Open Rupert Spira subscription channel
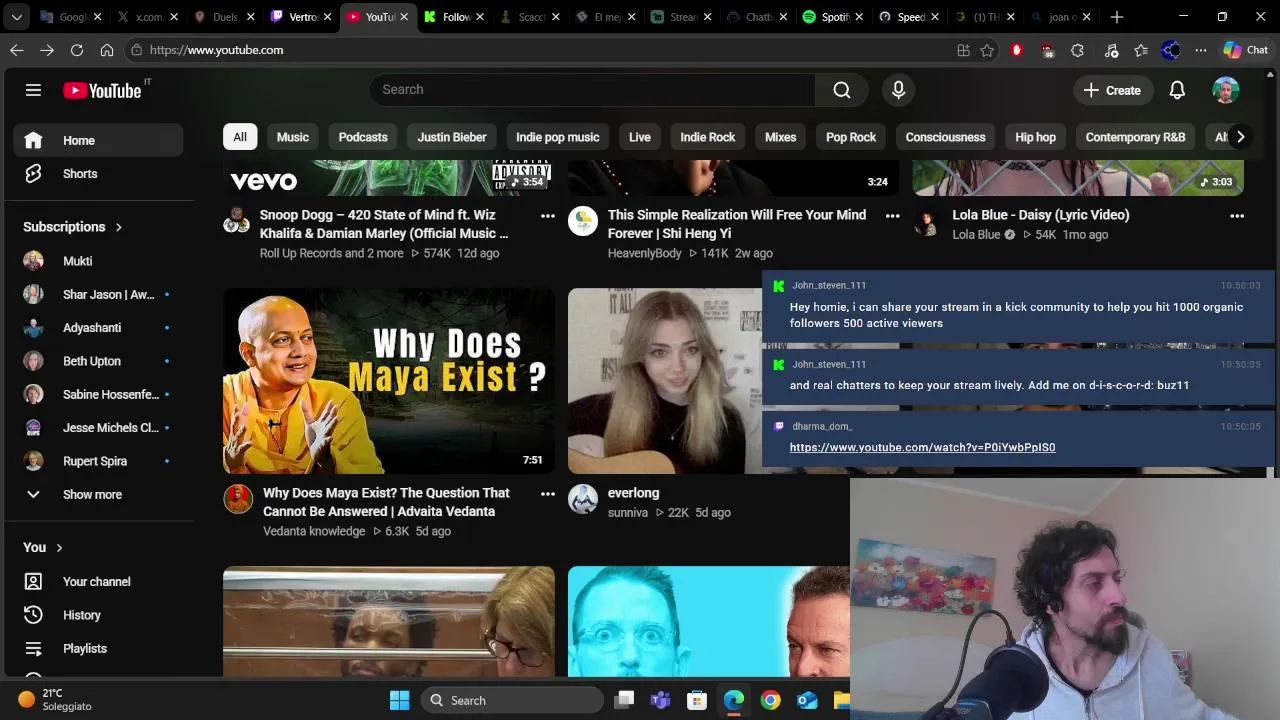Screen dimensions: 1280x720 (x=98, y=461)
